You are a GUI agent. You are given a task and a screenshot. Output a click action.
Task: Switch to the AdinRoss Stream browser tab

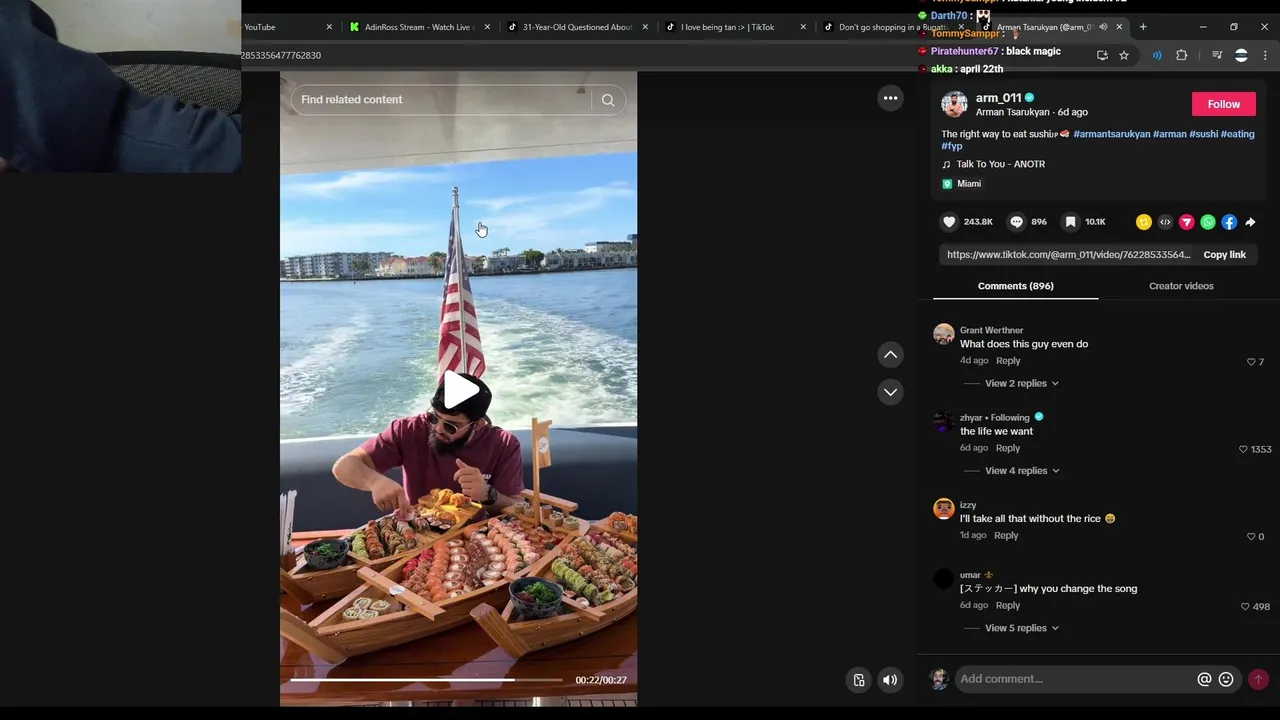click(418, 27)
